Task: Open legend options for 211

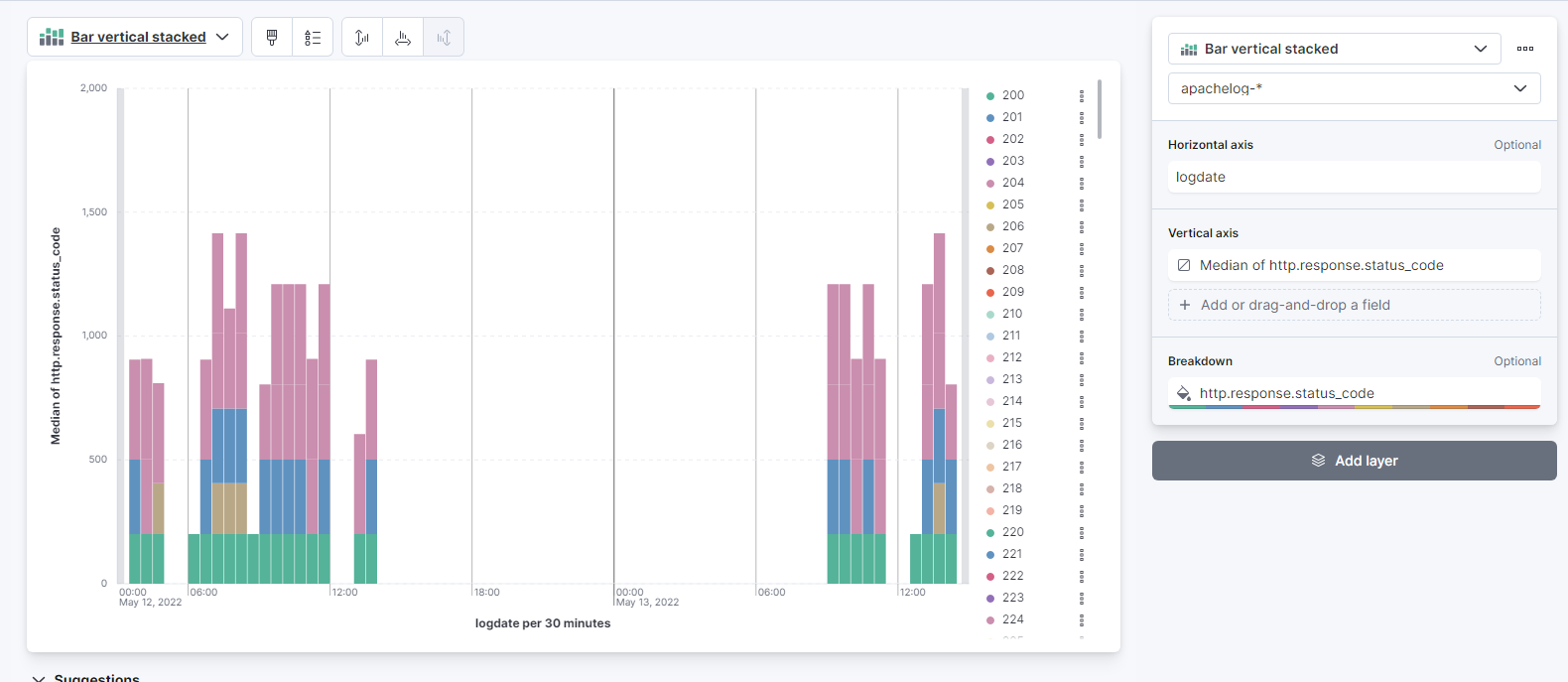Action: point(1082,337)
